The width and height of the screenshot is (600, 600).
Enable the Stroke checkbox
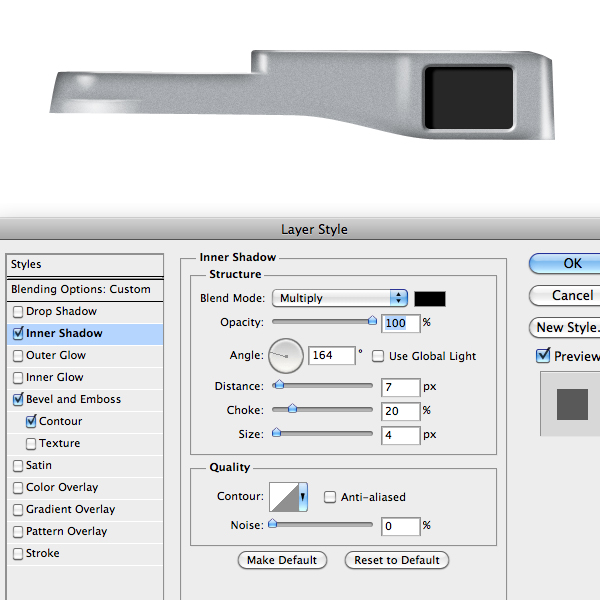(x=18, y=554)
